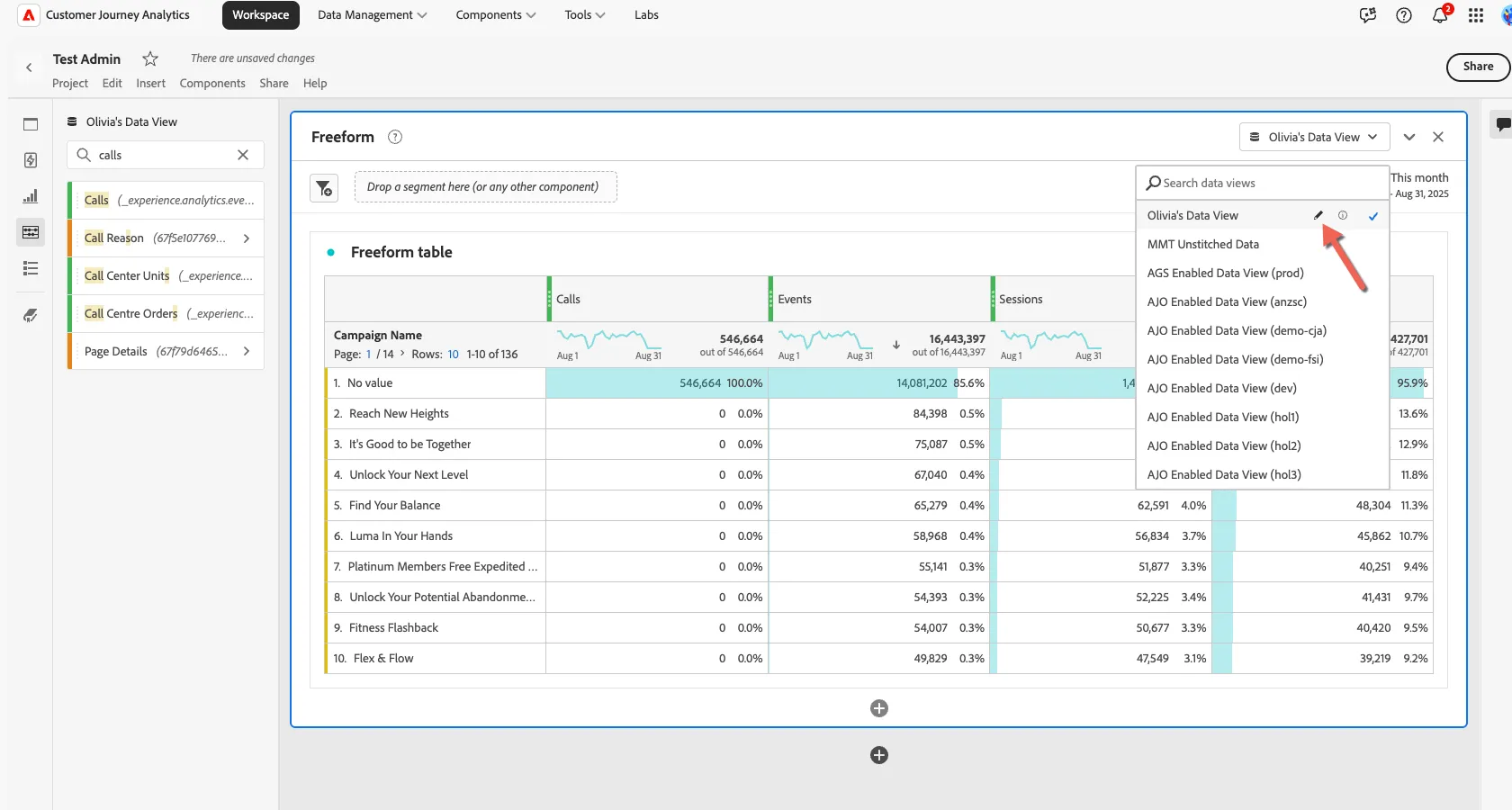Open the Help menu
Screen dimensions: 1512x810
315,84
